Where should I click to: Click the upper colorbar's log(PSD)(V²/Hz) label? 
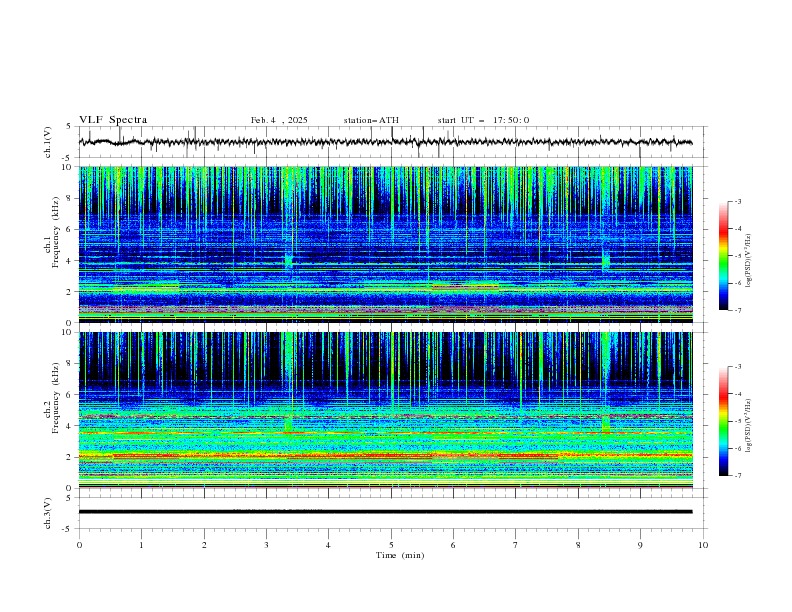pos(749,261)
